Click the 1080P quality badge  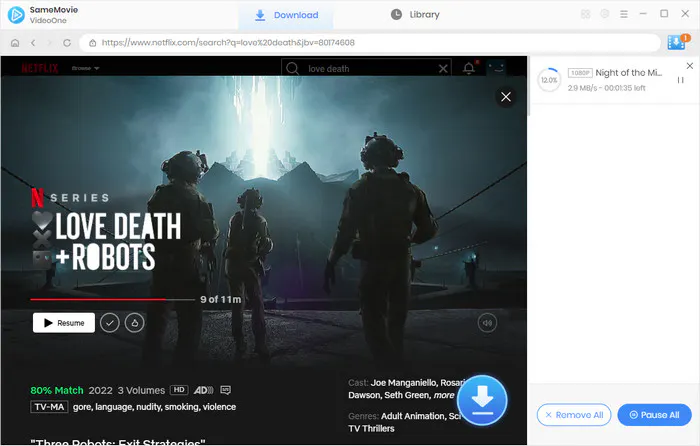tap(580, 73)
